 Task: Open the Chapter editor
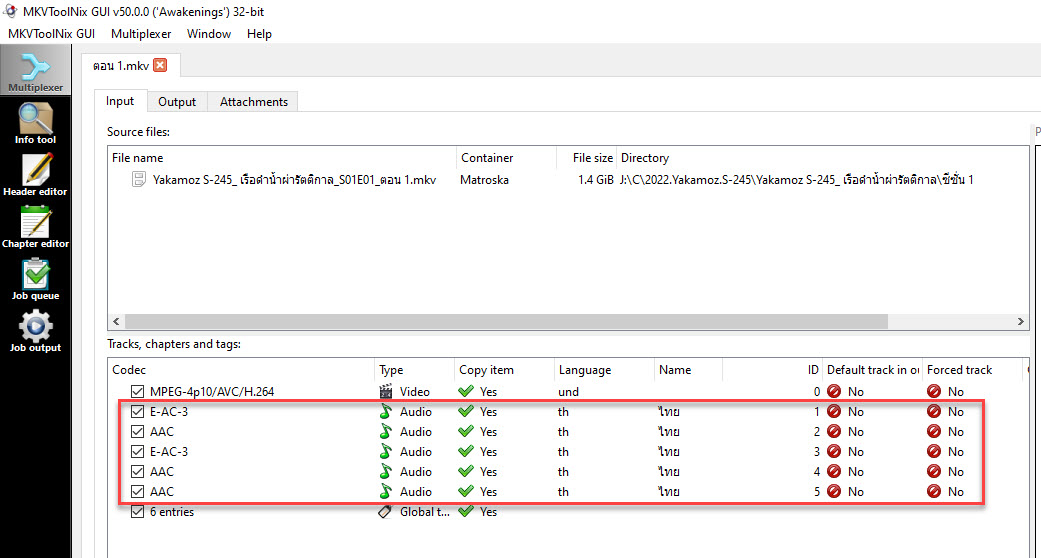[35, 227]
